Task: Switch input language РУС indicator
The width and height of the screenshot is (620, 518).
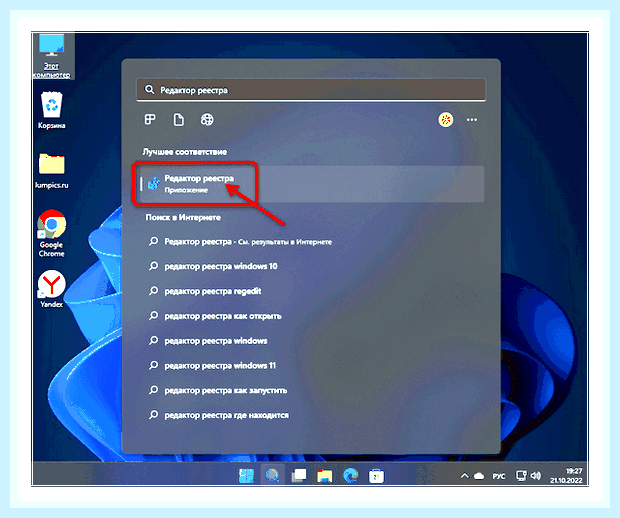Action: pyautogui.click(x=499, y=476)
